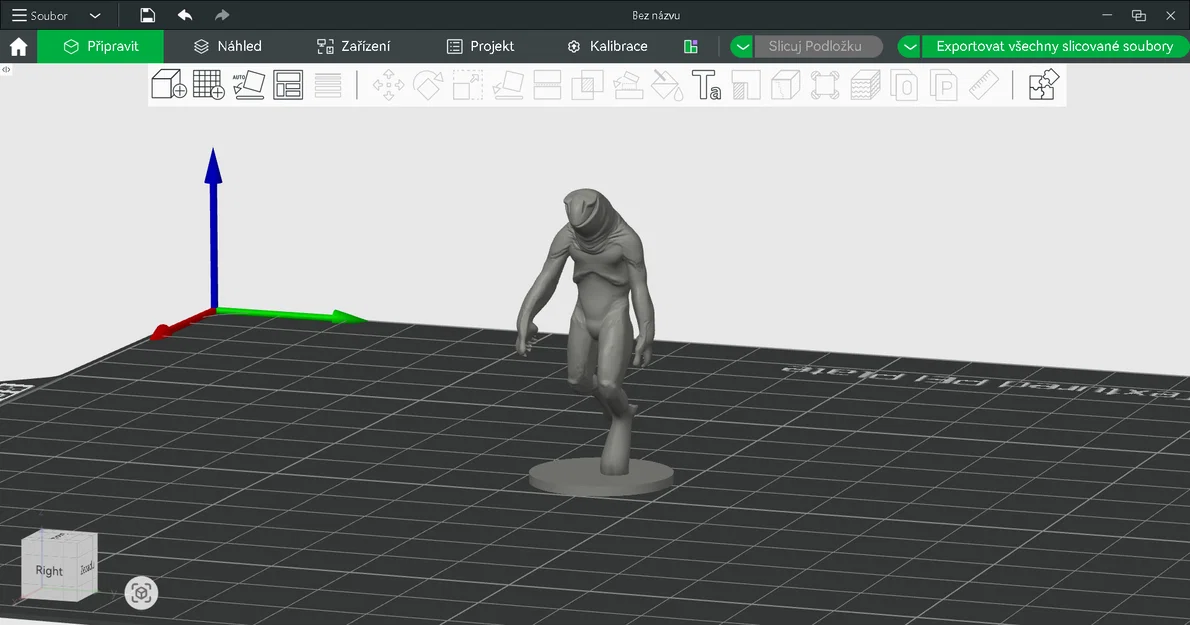Viewport: 1190px width, 625px height.
Task: Reset the camera with the view icon
Action: (x=141, y=592)
